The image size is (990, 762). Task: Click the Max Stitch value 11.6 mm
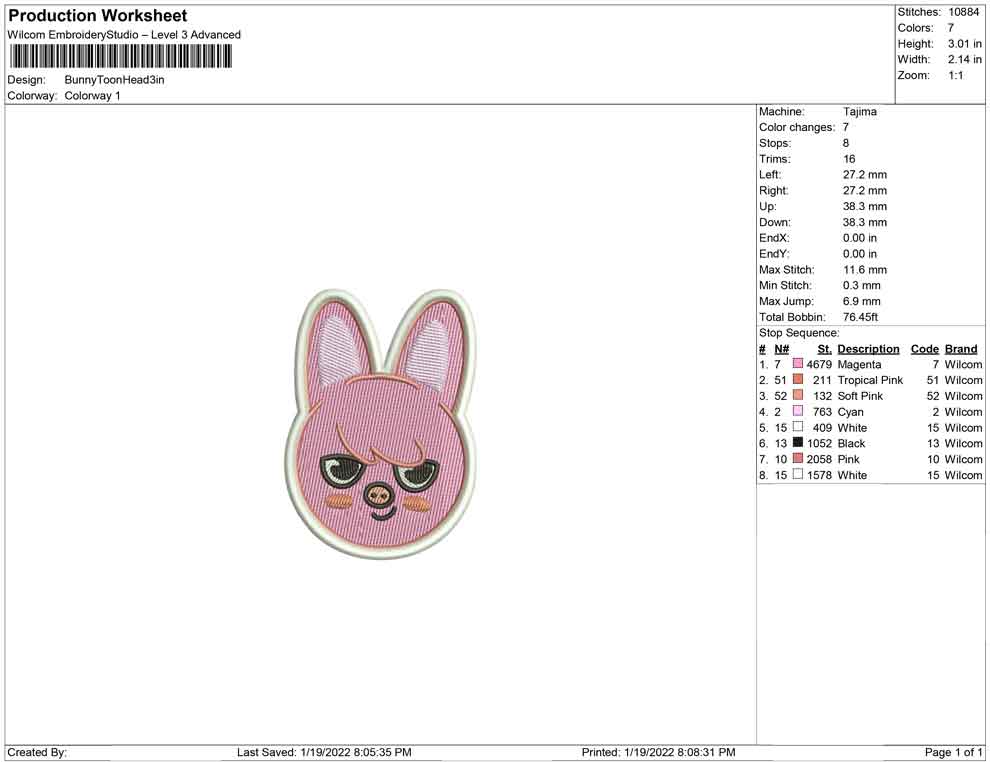[x=864, y=270]
